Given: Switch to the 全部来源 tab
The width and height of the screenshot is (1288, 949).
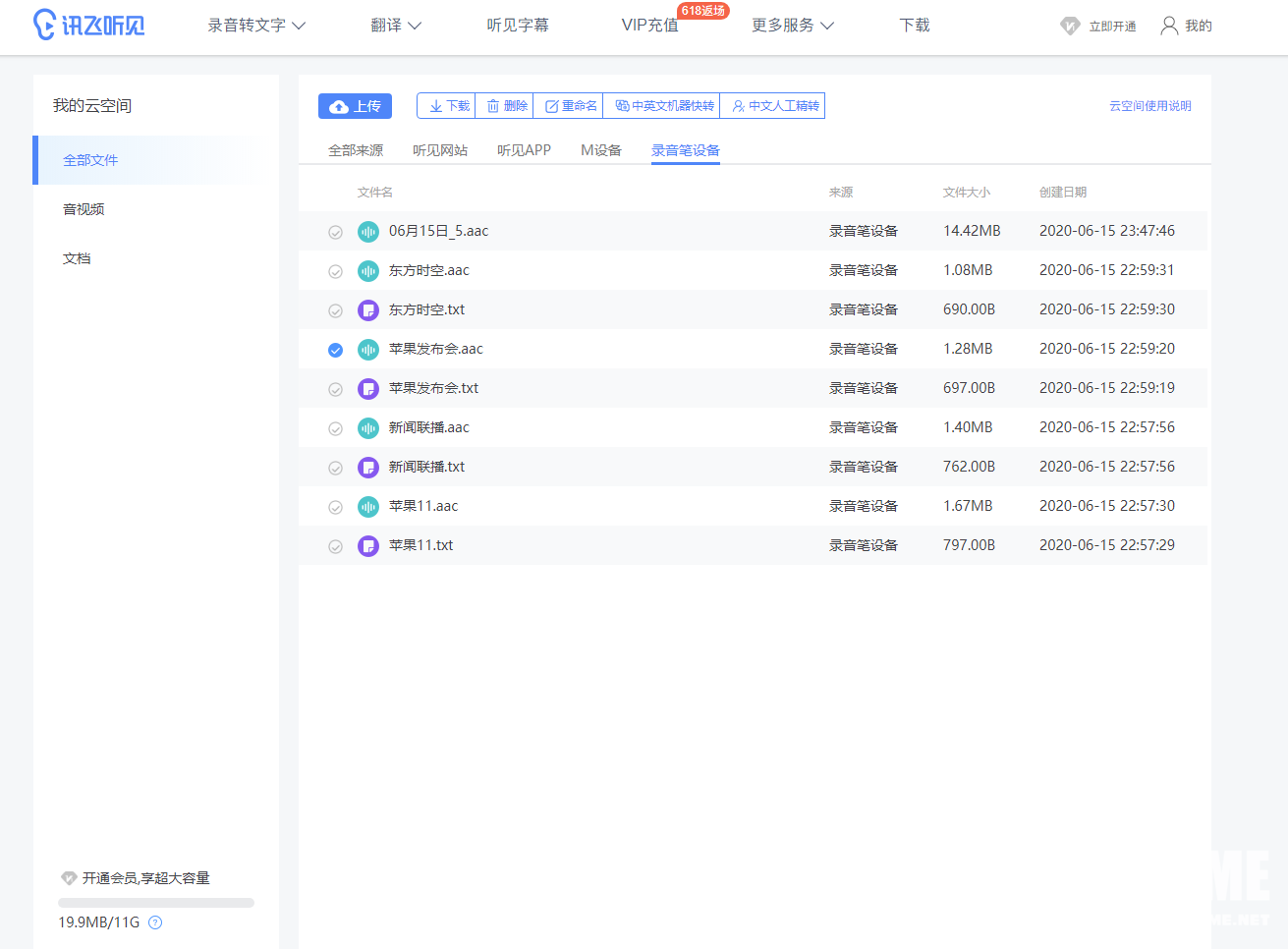Looking at the screenshot, I should click(356, 150).
